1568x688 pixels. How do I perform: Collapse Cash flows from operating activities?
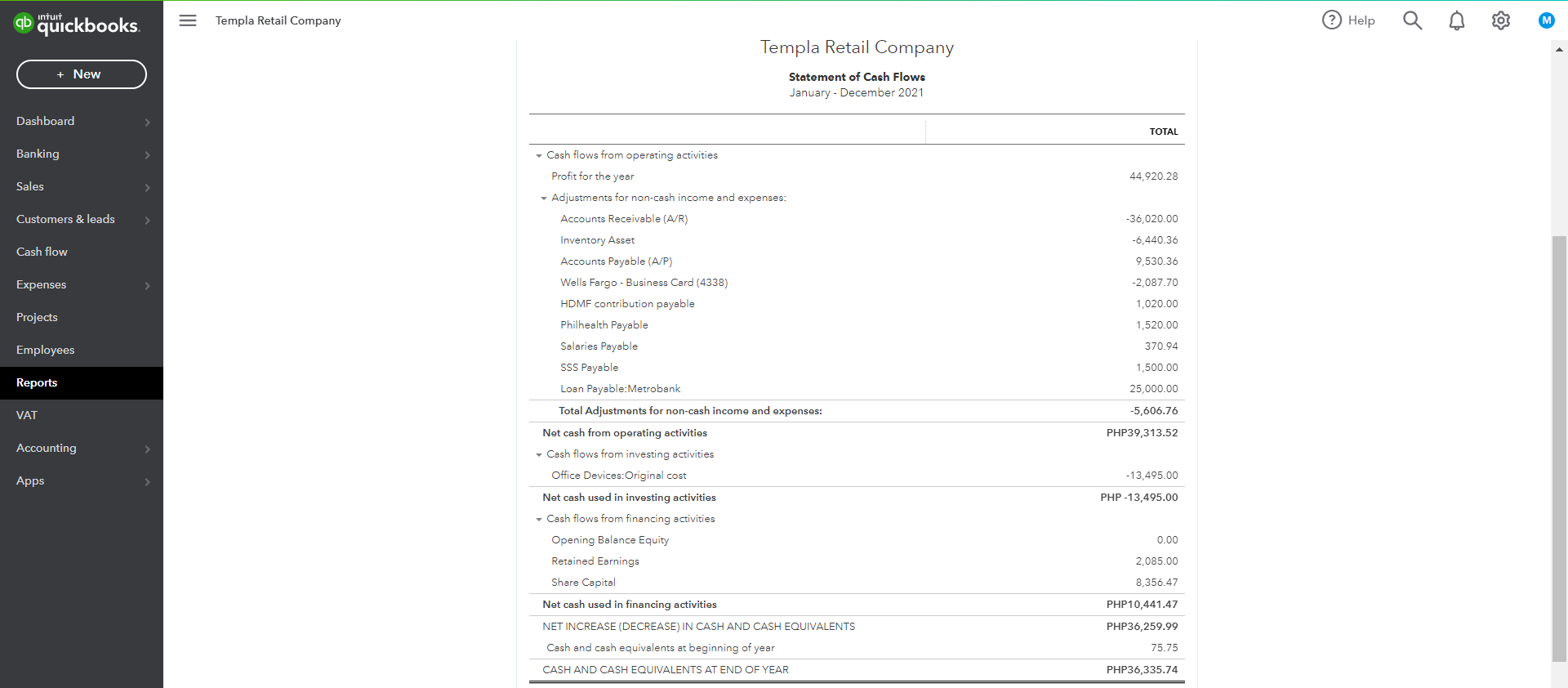pyautogui.click(x=539, y=155)
